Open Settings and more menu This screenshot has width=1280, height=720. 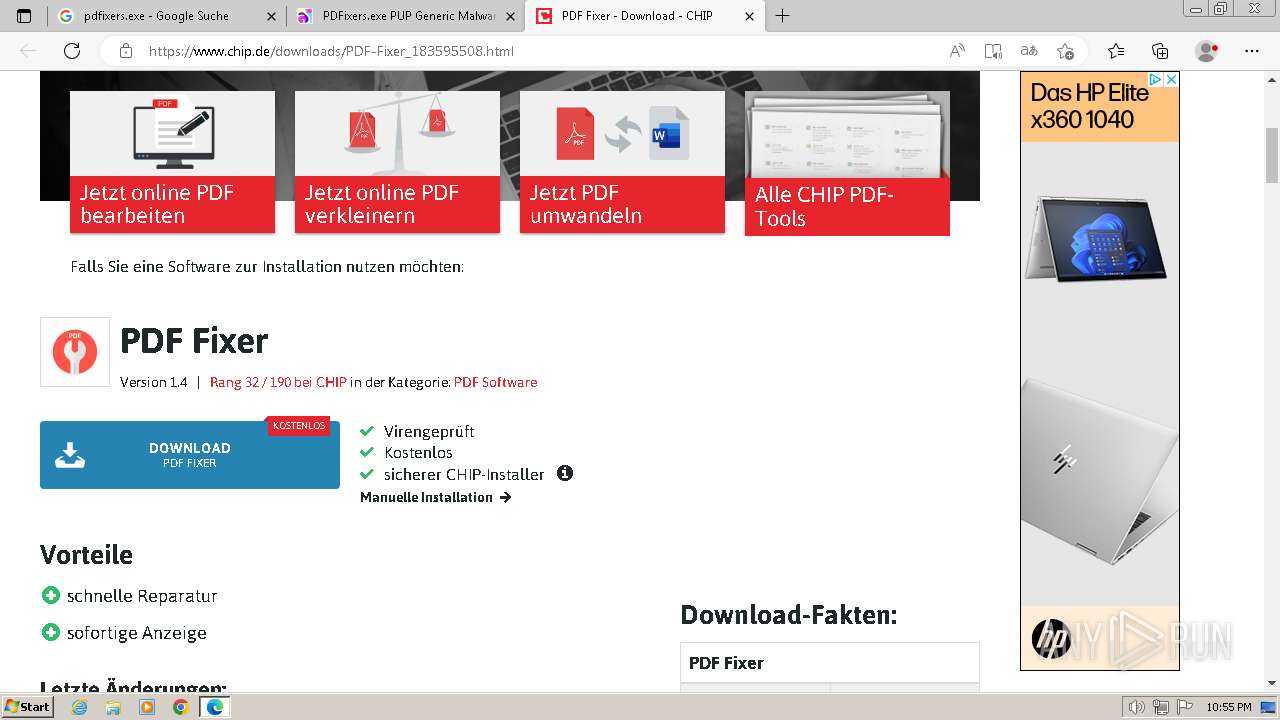(x=1252, y=51)
